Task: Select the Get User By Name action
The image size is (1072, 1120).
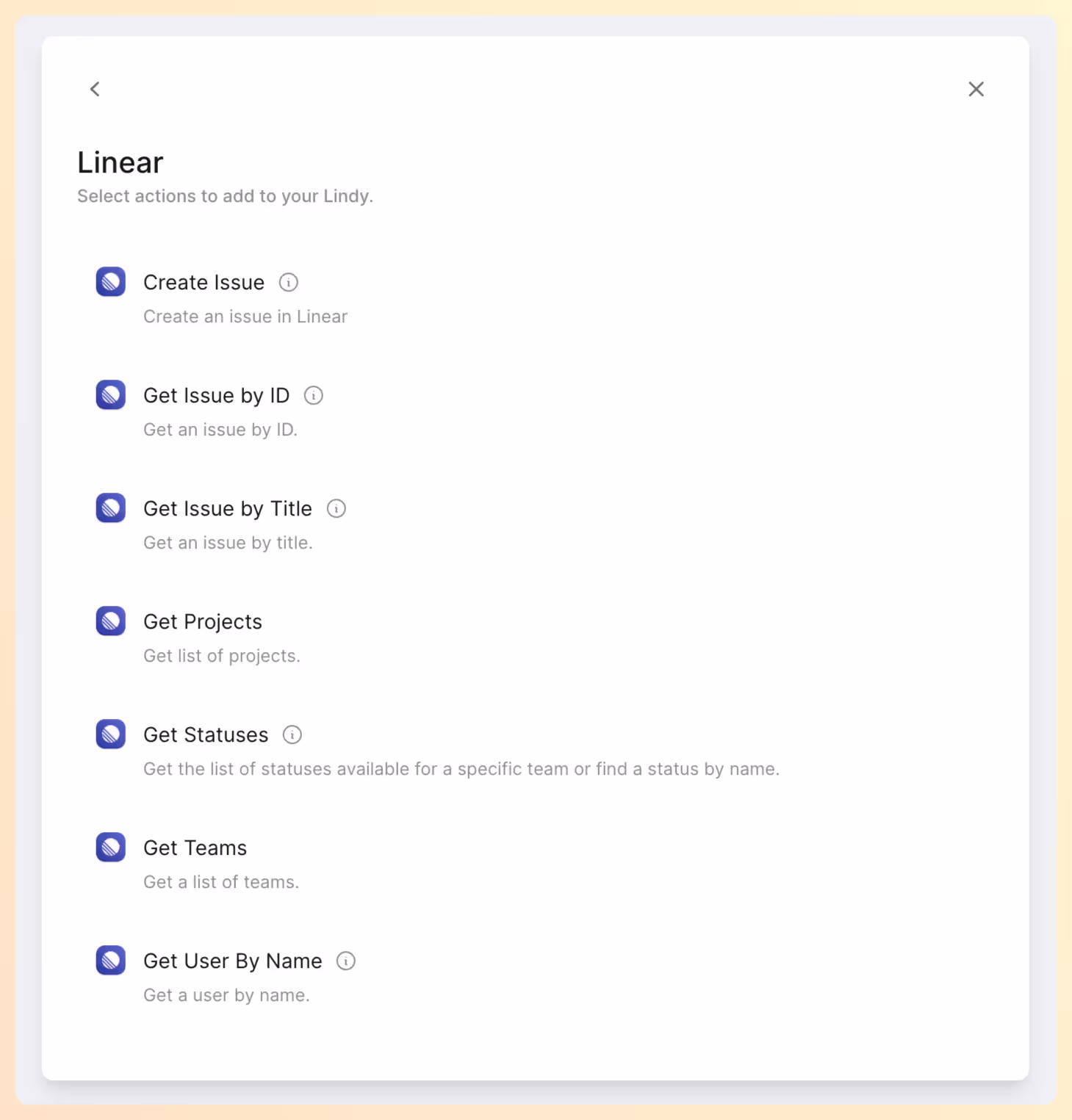Action: click(x=232, y=961)
